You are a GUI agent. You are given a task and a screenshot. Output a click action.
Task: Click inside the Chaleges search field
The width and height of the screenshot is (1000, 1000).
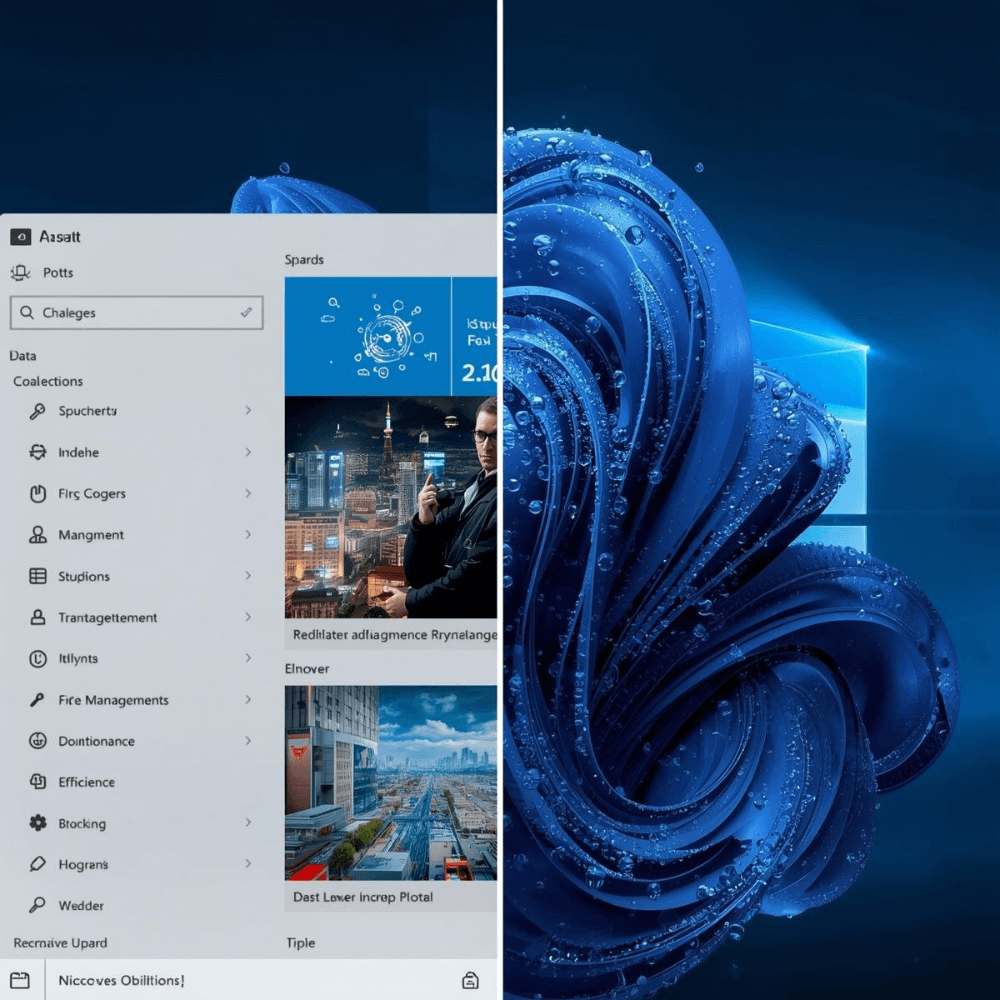(x=135, y=313)
